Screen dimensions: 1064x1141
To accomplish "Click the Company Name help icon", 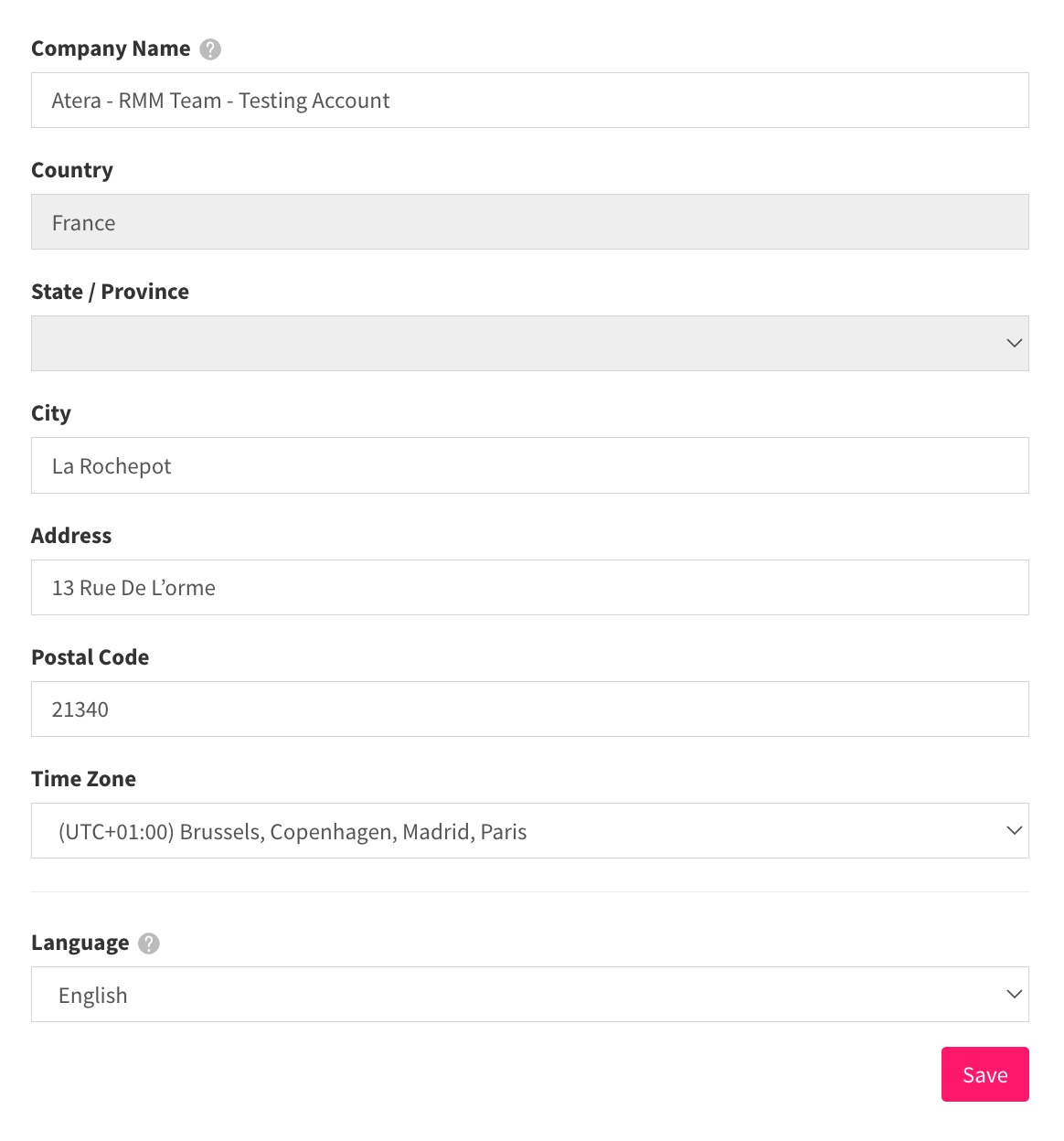I will click(x=210, y=49).
